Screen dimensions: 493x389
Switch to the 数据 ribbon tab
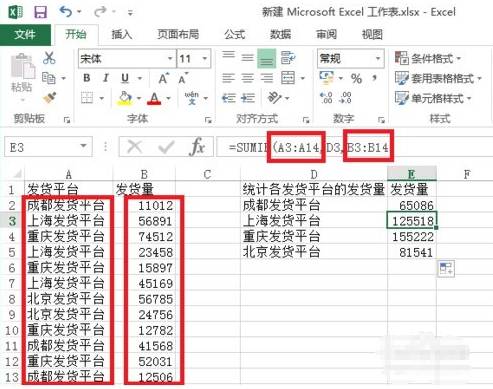[x=280, y=34]
